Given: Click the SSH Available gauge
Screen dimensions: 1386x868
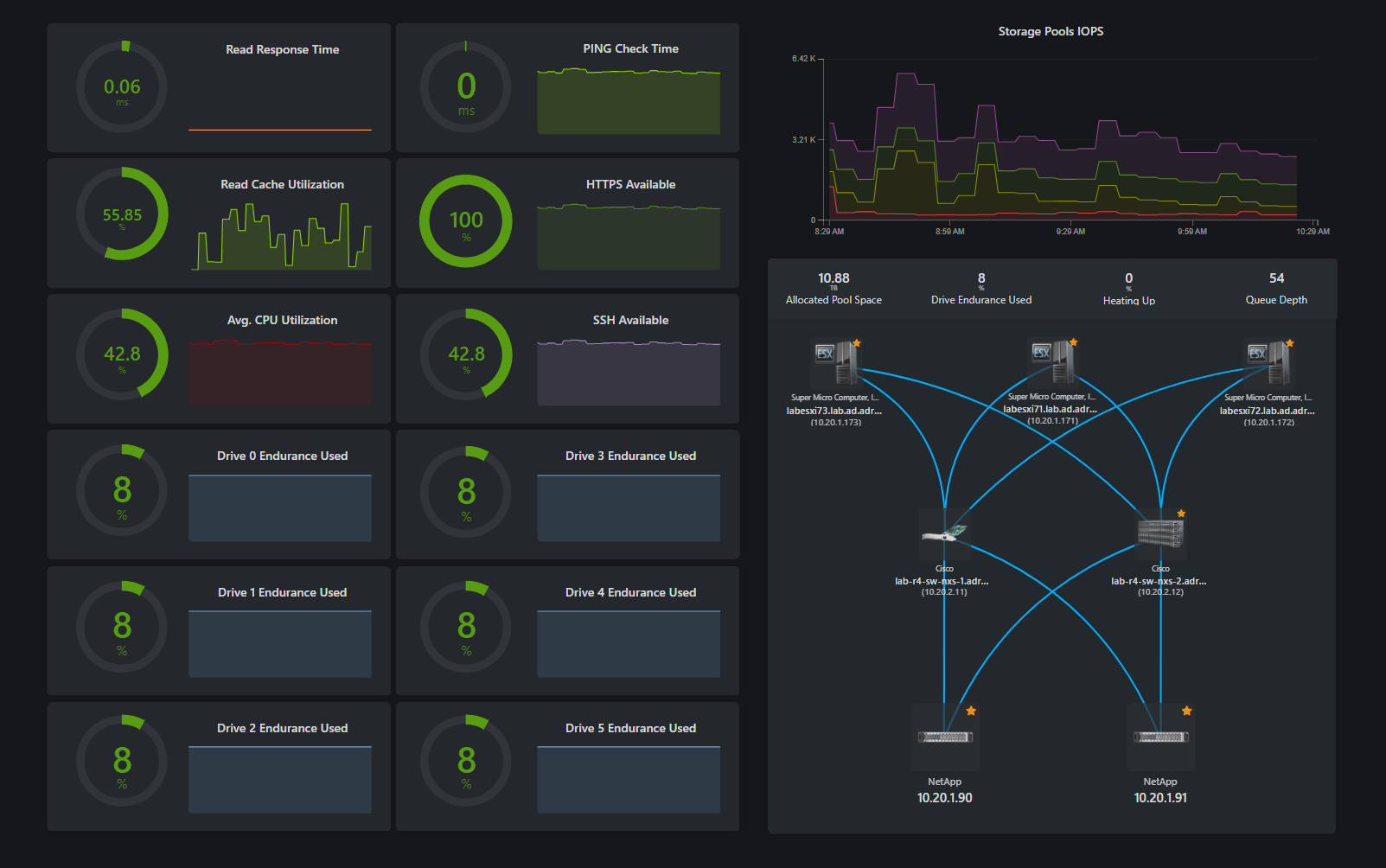Looking at the screenshot, I should [x=466, y=354].
